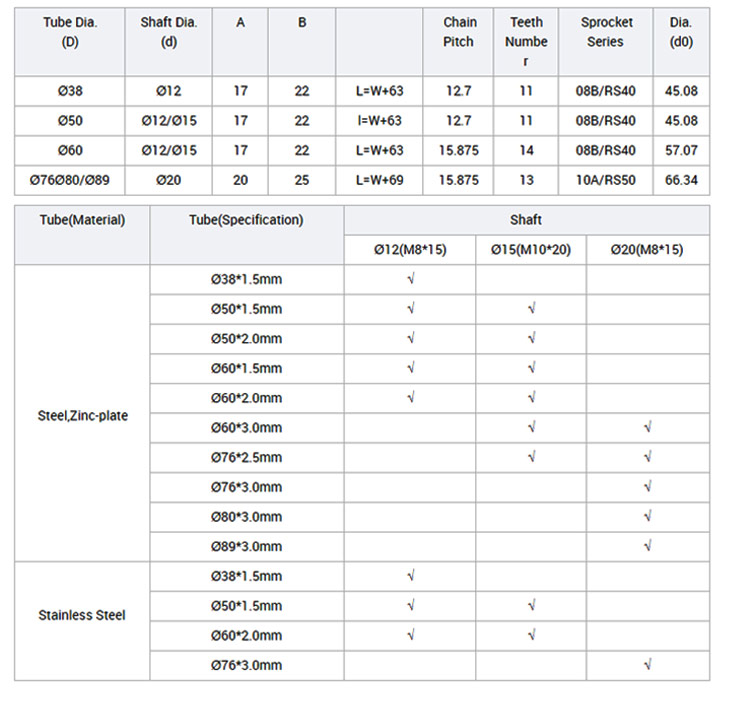Click the Chain Pitch column header
The height and width of the screenshot is (705, 750).
(x=460, y=32)
